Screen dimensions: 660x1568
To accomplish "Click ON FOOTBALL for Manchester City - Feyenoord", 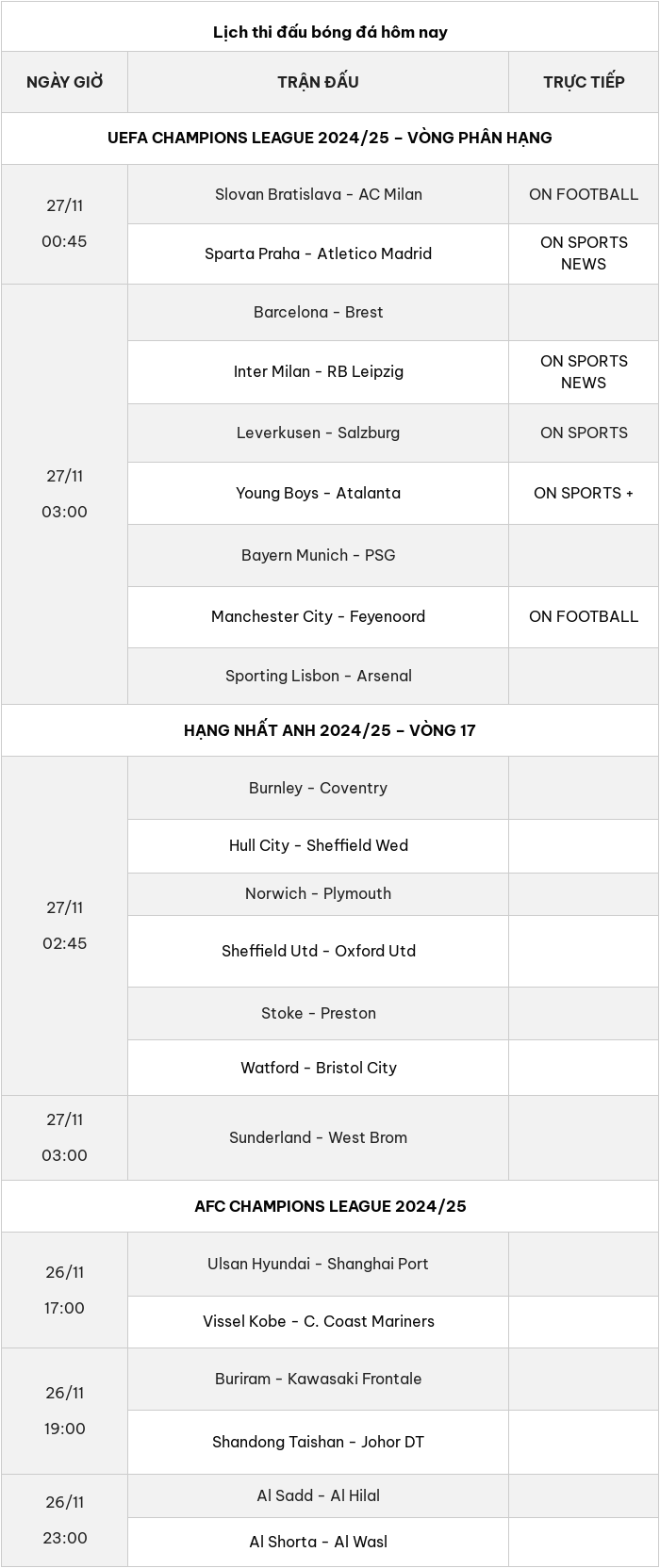I will tap(584, 616).
